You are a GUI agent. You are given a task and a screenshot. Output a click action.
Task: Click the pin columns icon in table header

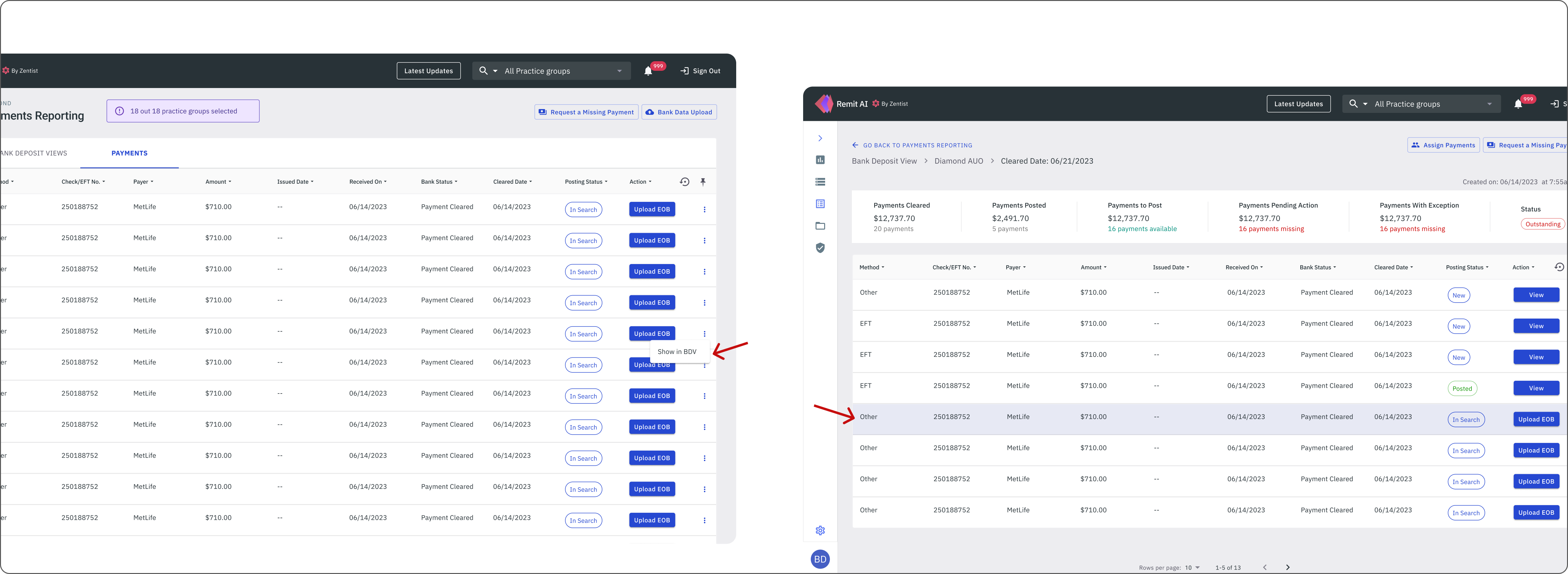point(703,181)
